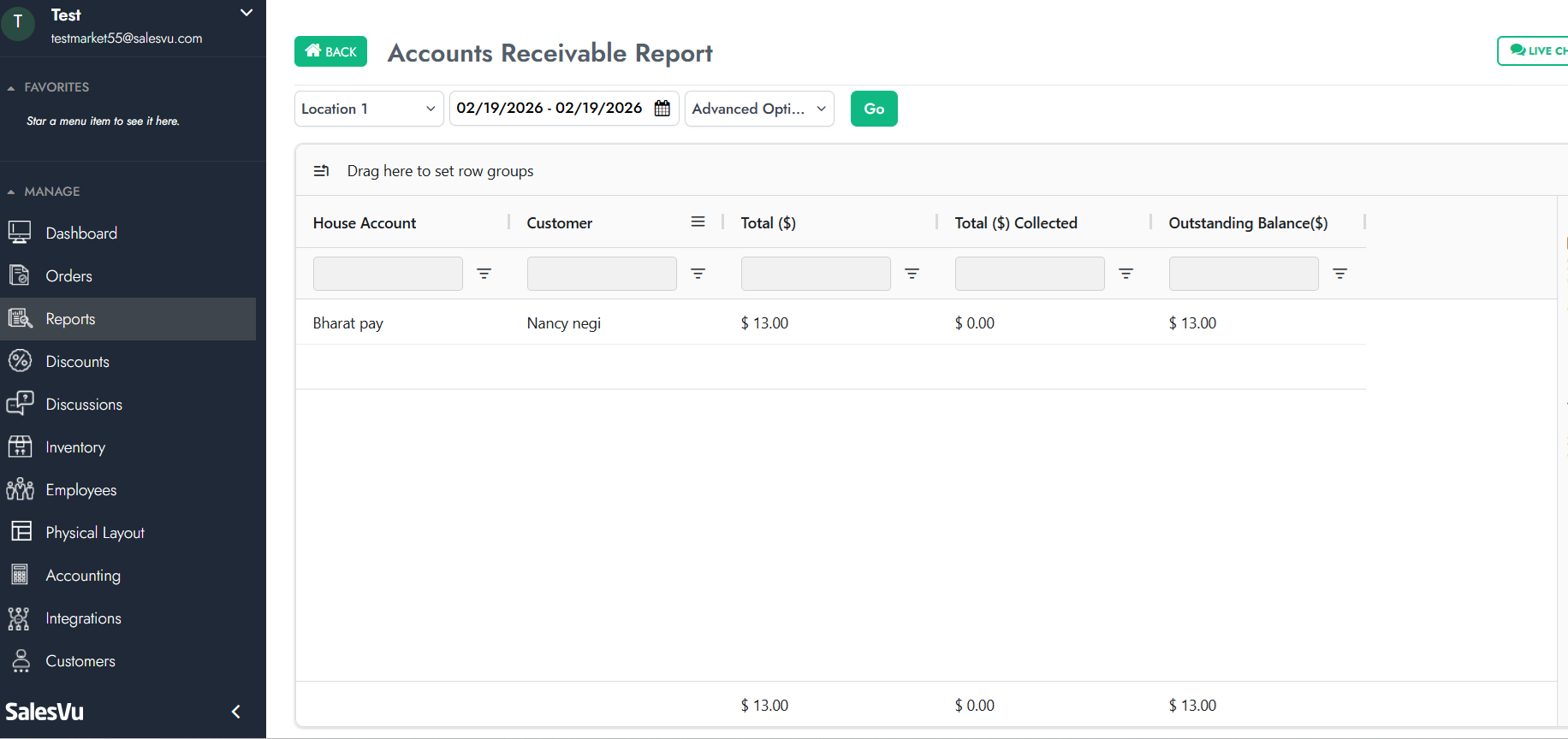1568x739 pixels.
Task: Collapse the FAVORITES section
Action: click(x=11, y=87)
